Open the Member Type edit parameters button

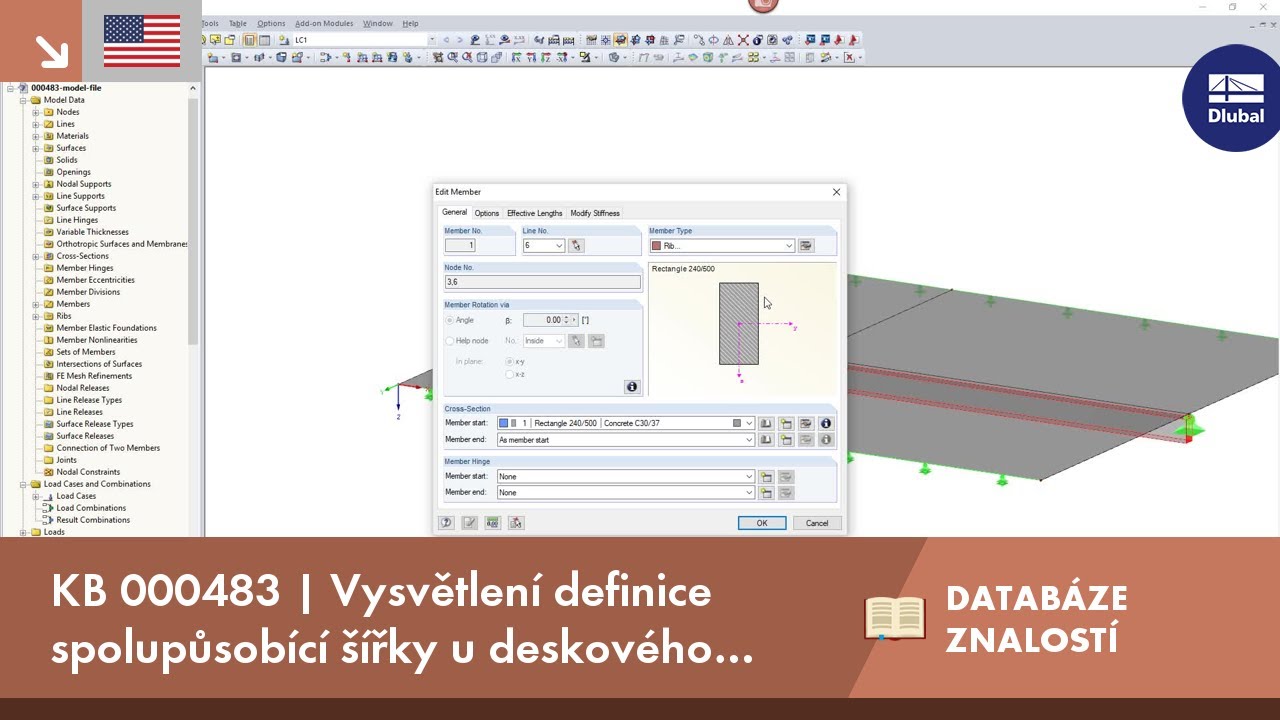pos(806,245)
